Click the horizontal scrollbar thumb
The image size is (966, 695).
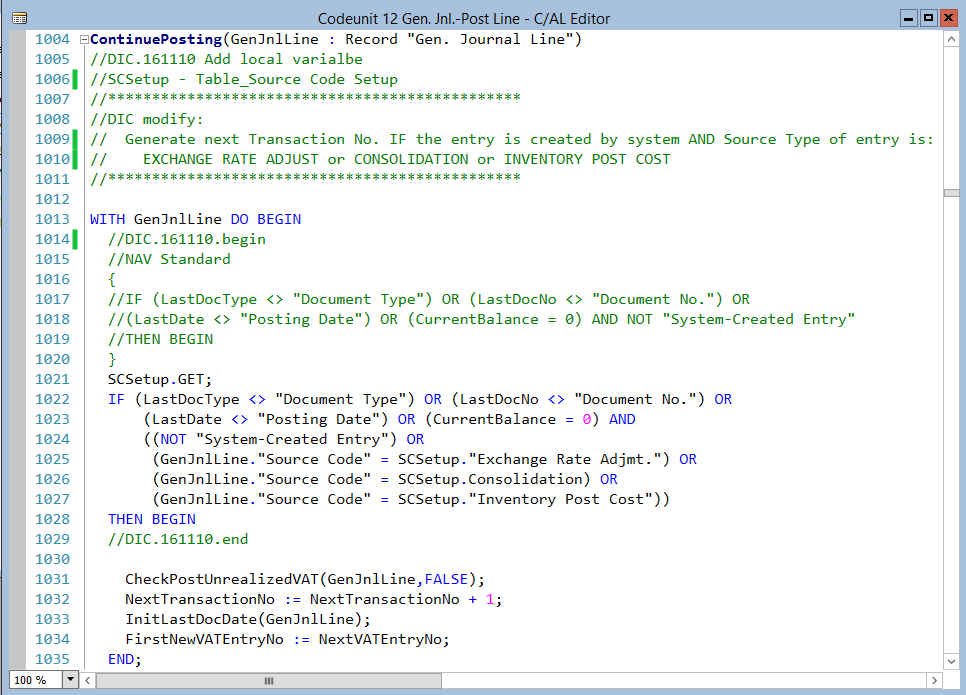coord(270,679)
